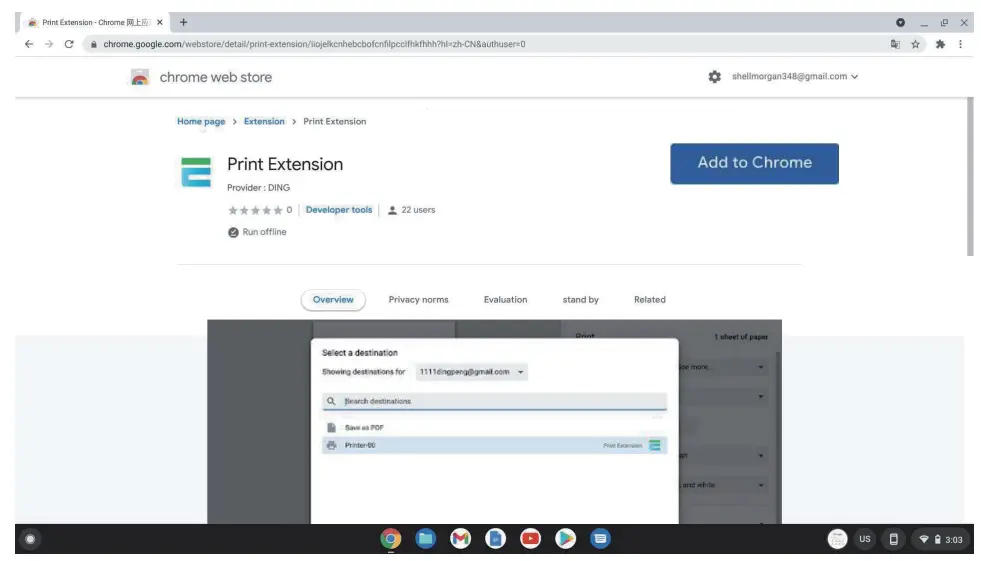The width and height of the screenshot is (981, 561).
Task: Click the 22 users text
Action: point(418,210)
